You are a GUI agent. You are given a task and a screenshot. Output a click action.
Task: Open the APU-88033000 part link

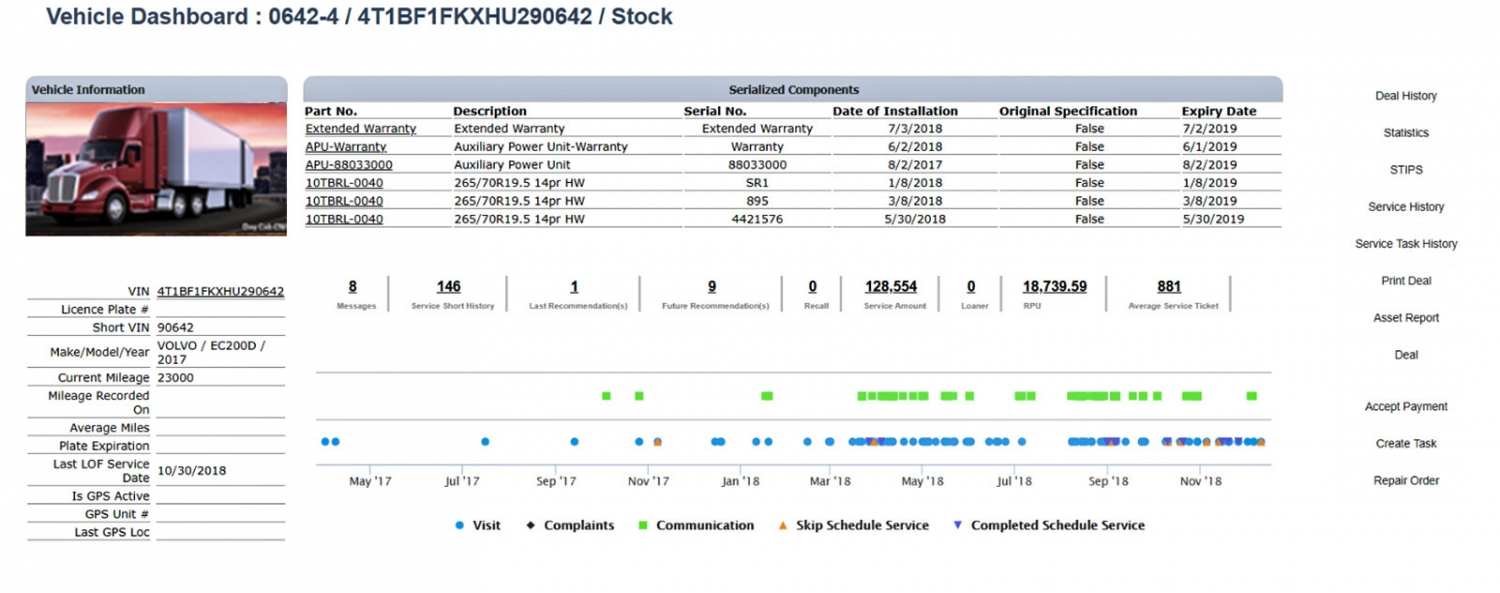(x=348, y=165)
